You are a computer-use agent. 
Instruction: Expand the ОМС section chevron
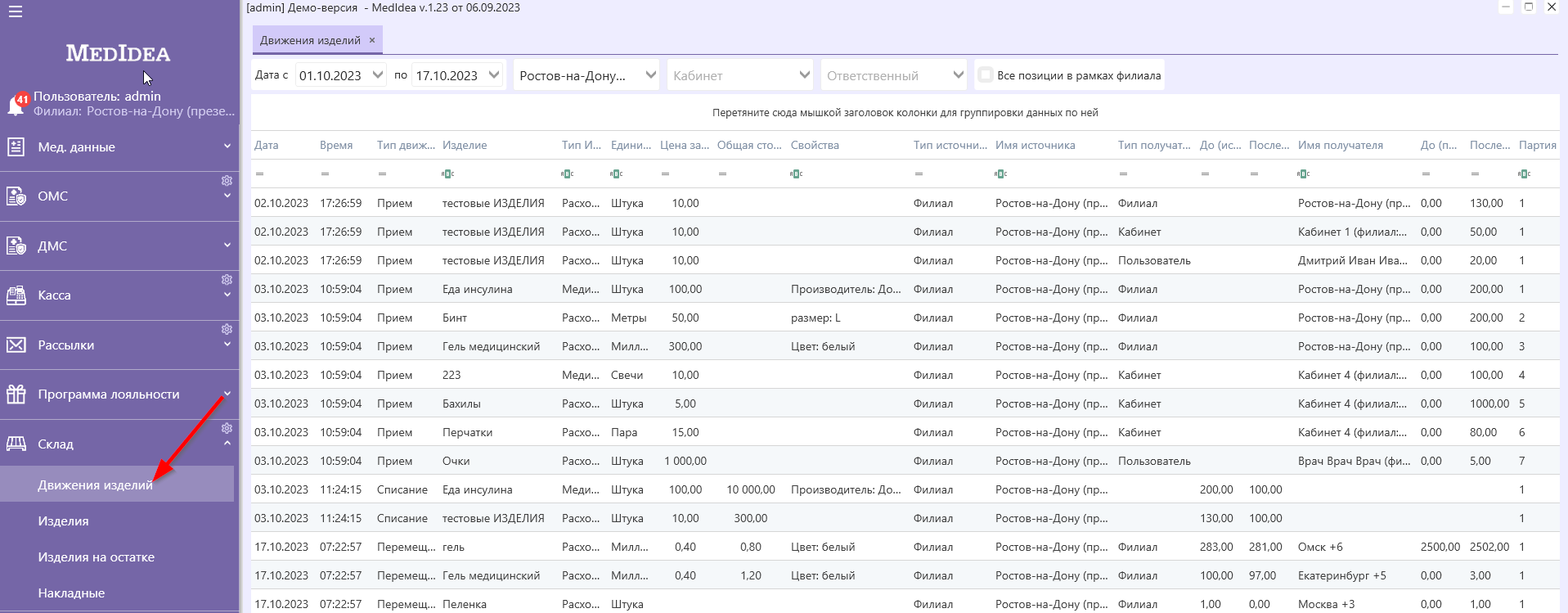(x=227, y=196)
